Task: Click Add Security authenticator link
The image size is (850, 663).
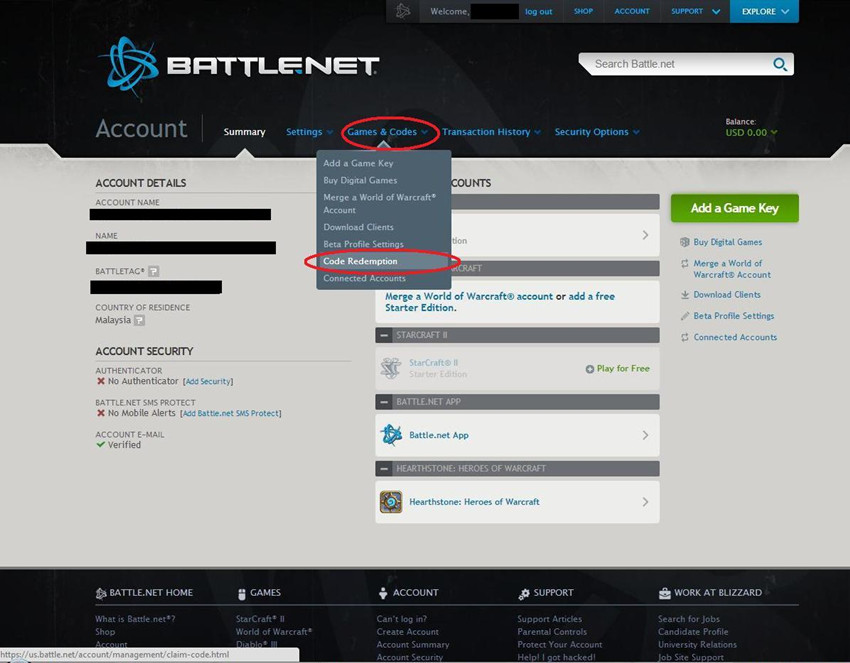Action: point(208,382)
